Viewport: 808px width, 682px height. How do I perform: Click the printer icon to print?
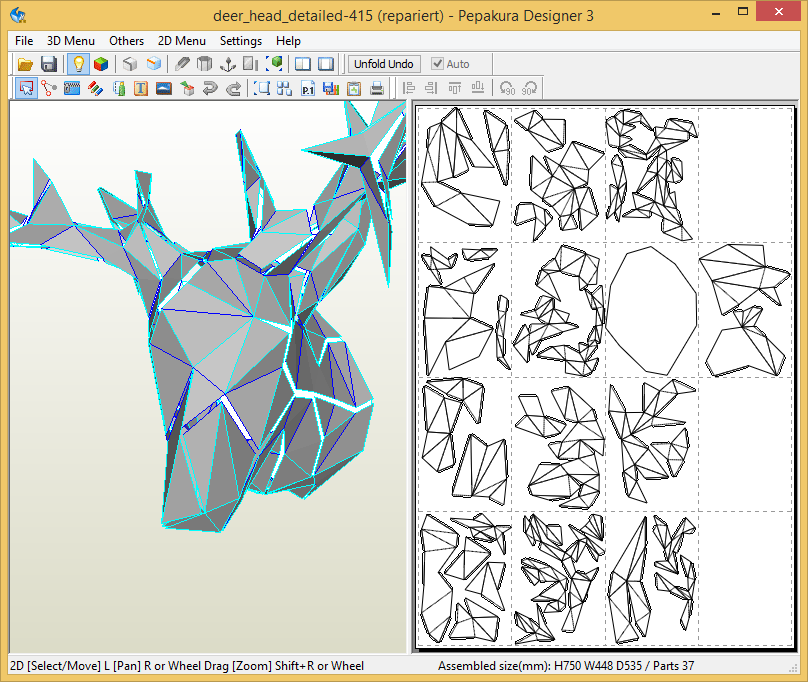point(377,89)
